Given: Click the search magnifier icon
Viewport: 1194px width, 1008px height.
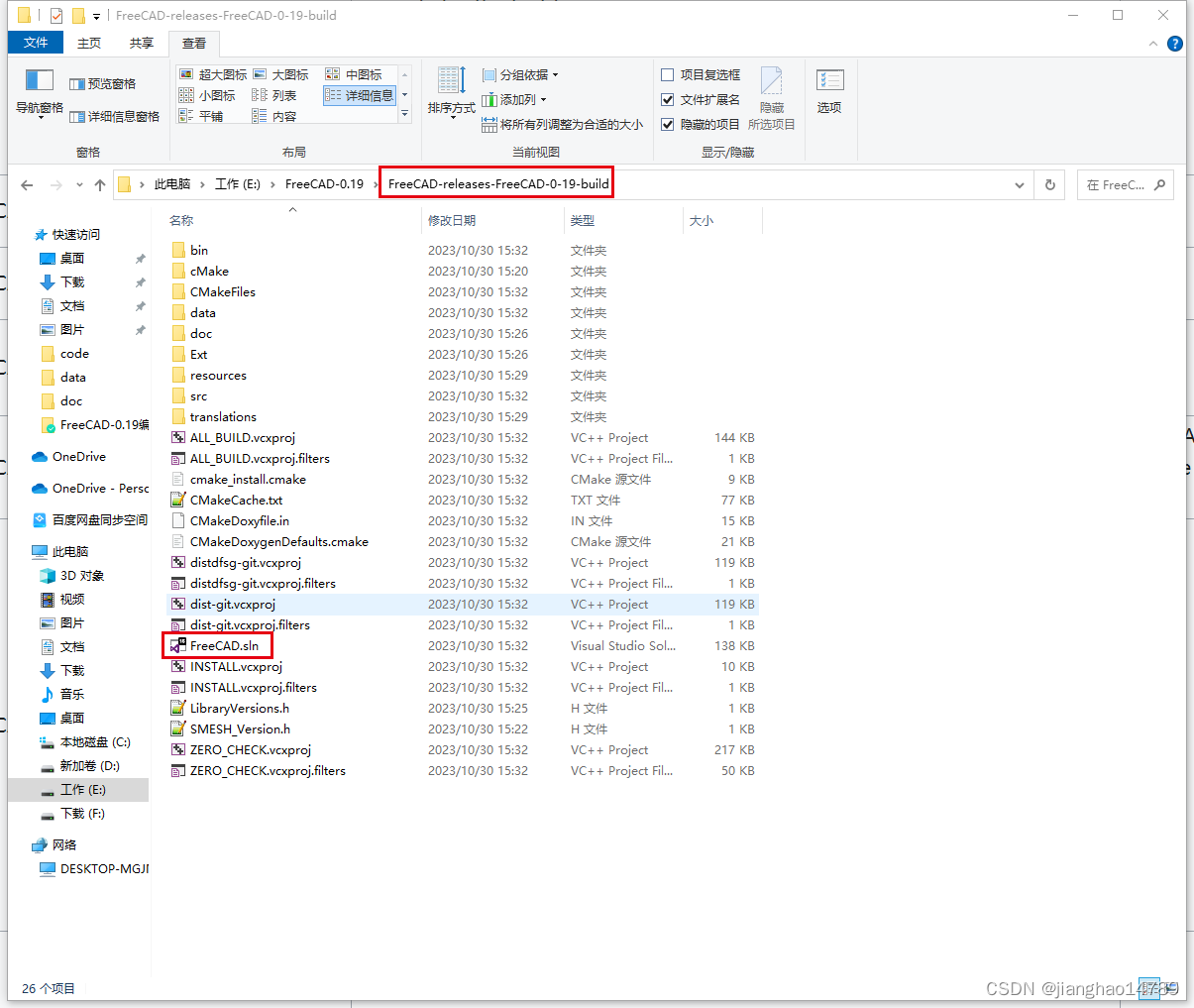Looking at the screenshot, I should click(x=1159, y=185).
